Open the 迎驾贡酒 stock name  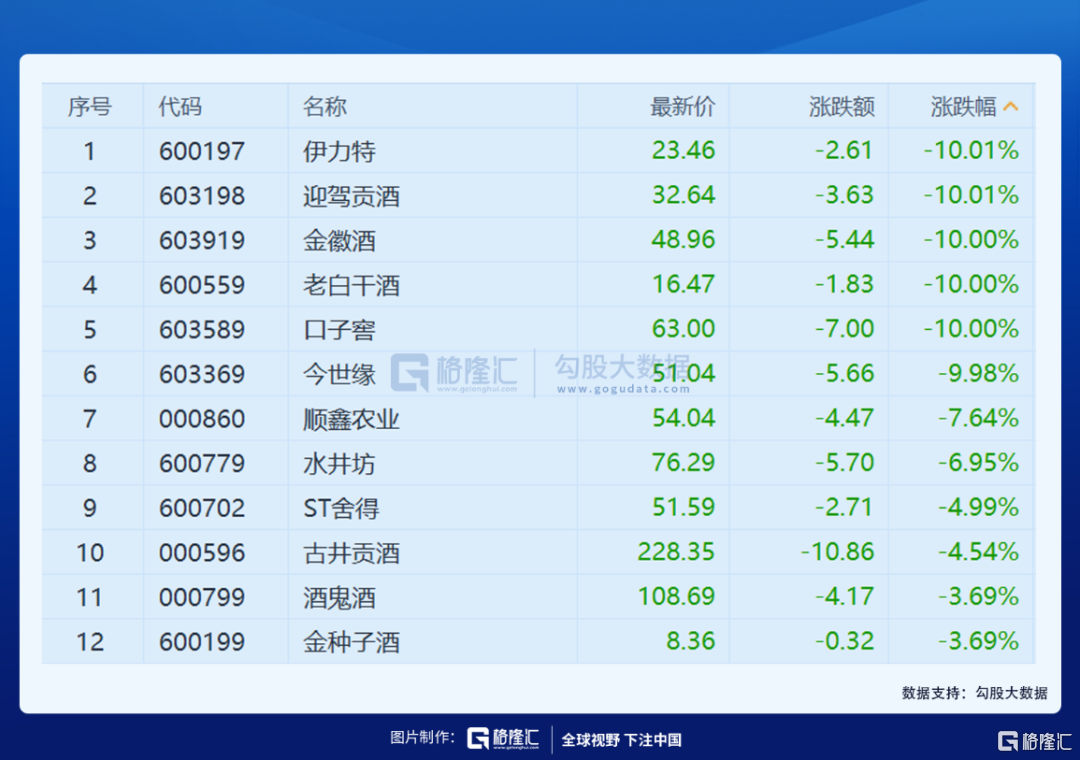351,196
